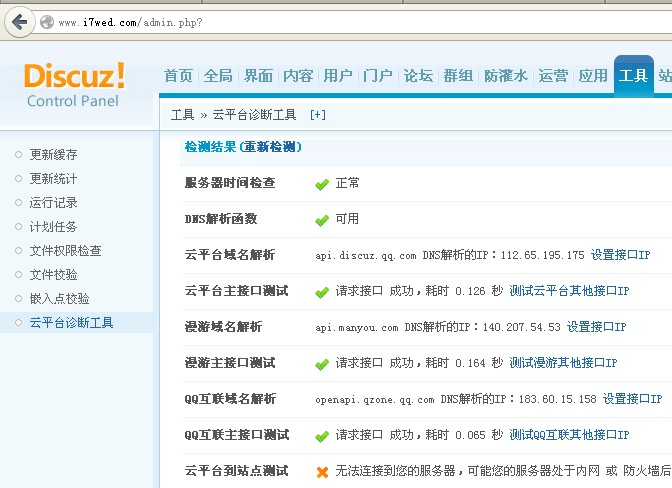The height and width of the screenshot is (488, 672).
Task: Click 云平台诊断工具 in the sidebar
Action: point(71,323)
